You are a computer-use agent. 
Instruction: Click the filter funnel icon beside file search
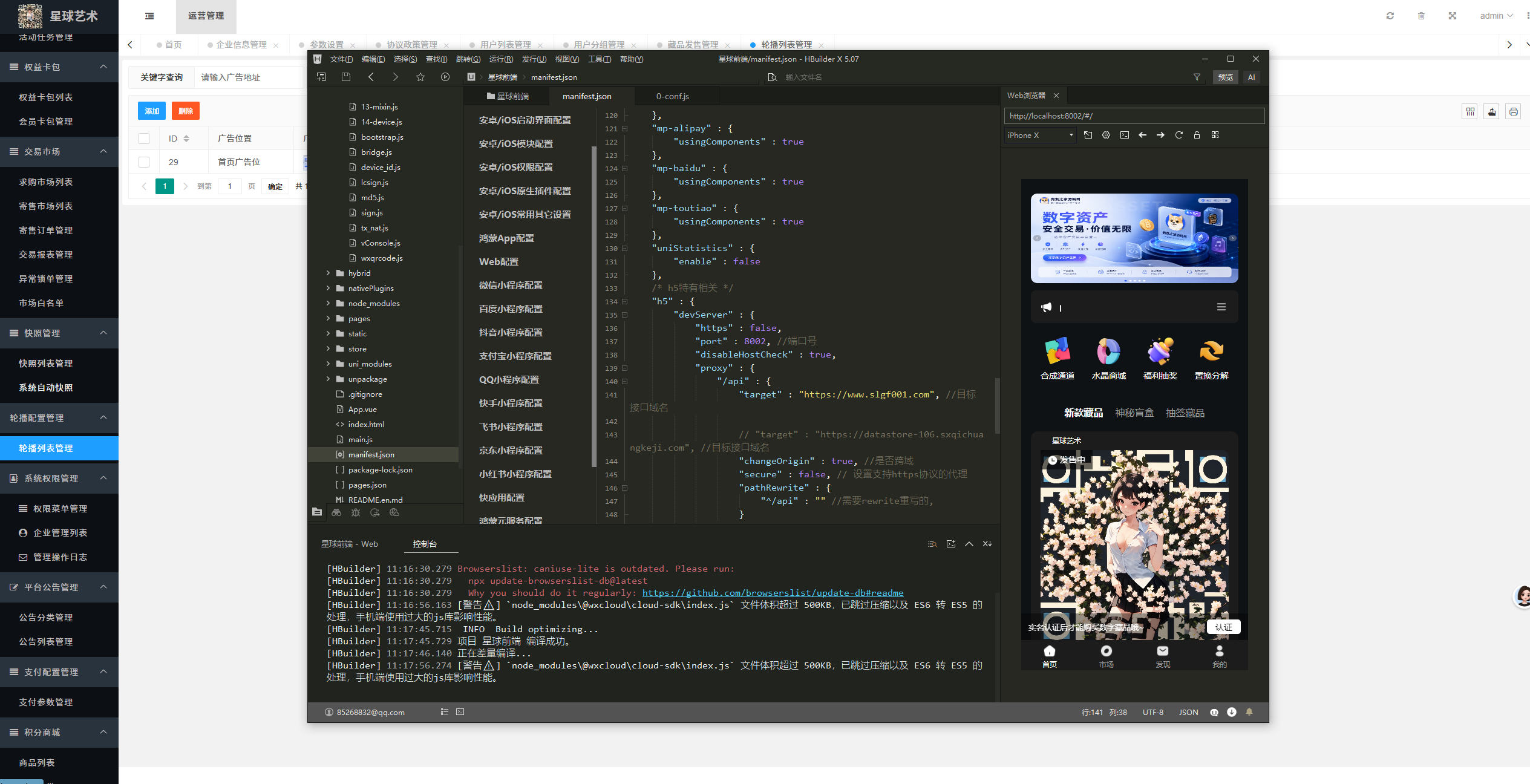click(1197, 77)
